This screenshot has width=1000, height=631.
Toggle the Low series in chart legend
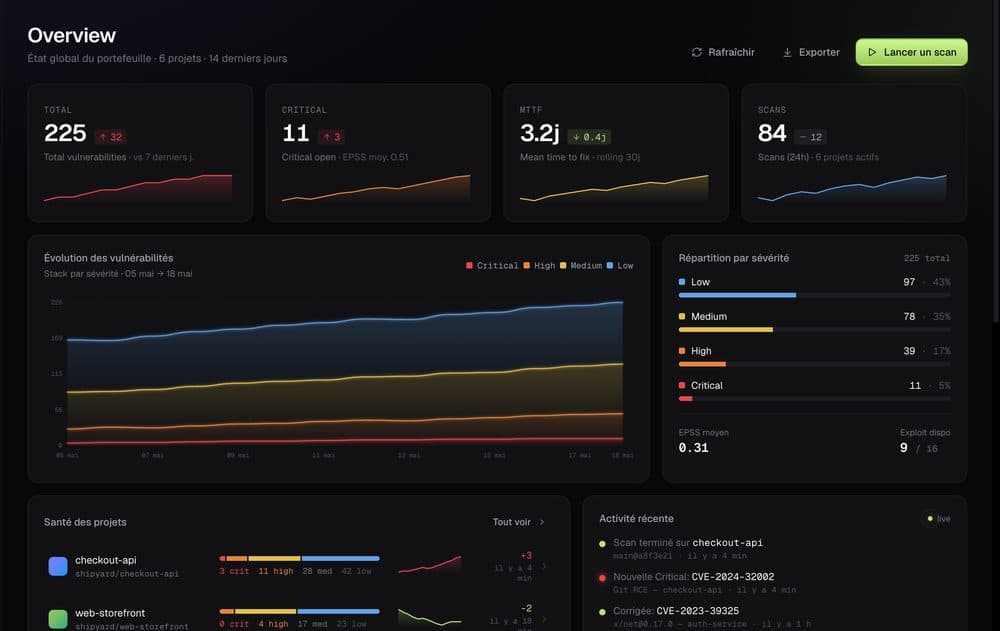[x=619, y=265]
